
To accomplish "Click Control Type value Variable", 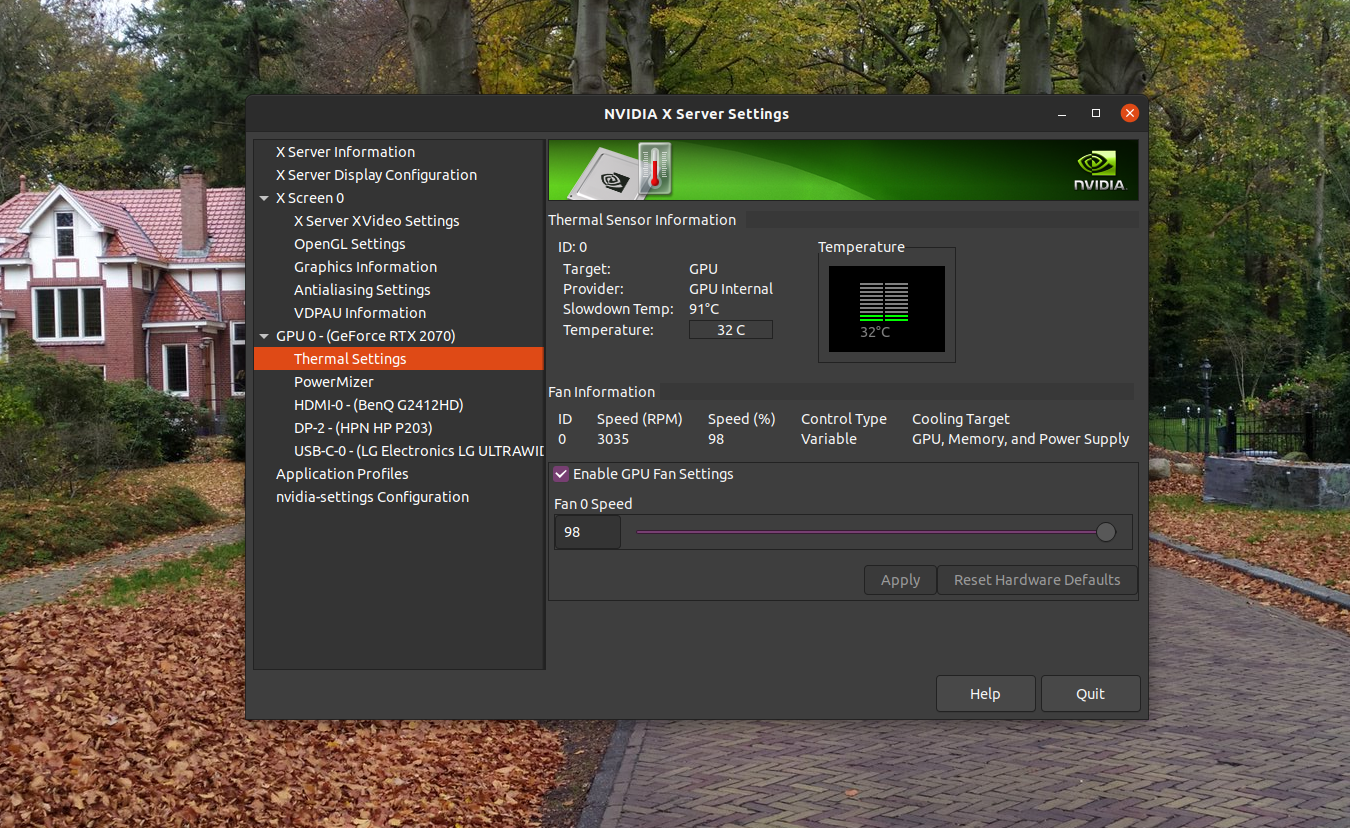I will coord(829,439).
